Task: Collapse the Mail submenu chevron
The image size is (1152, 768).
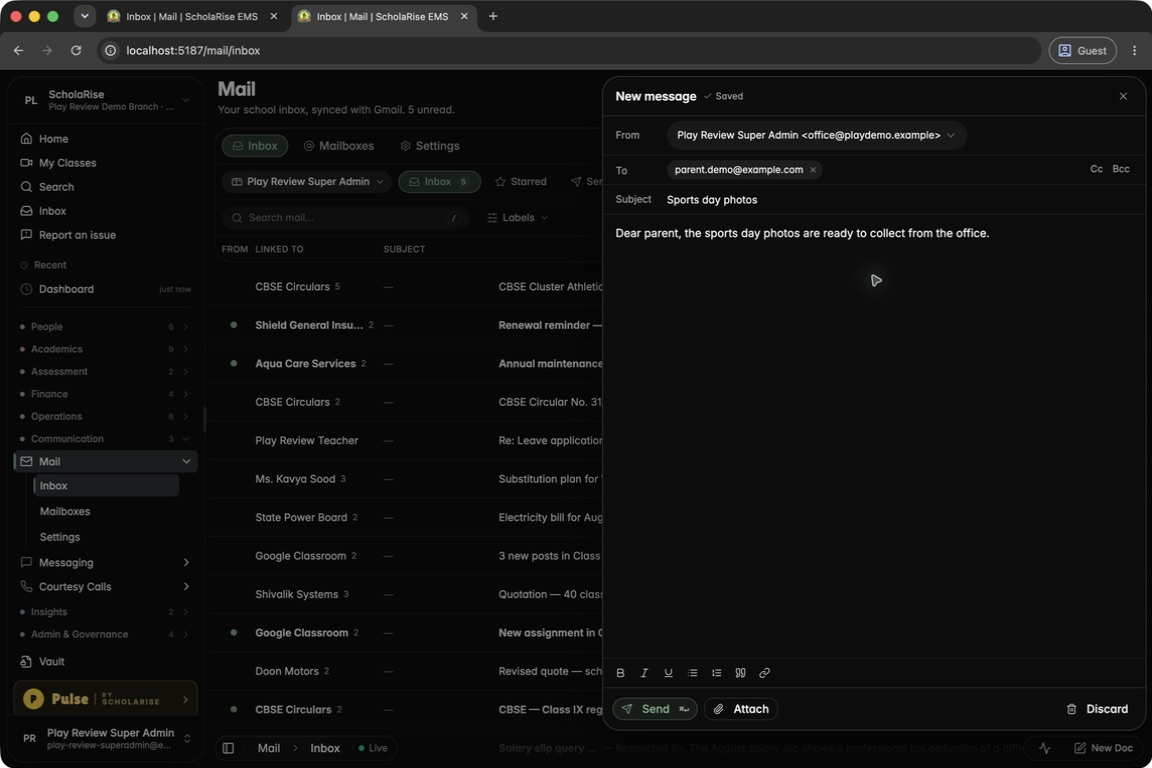Action: 186,462
